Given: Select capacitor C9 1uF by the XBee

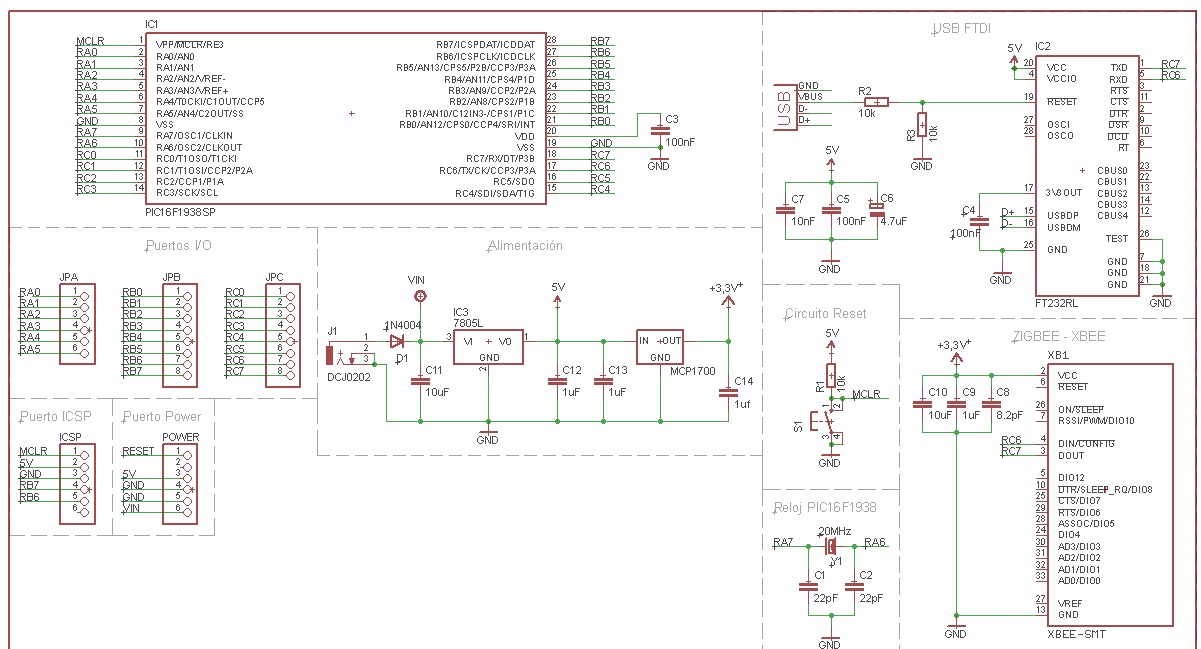Looking at the screenshot, I should point(955,403).
